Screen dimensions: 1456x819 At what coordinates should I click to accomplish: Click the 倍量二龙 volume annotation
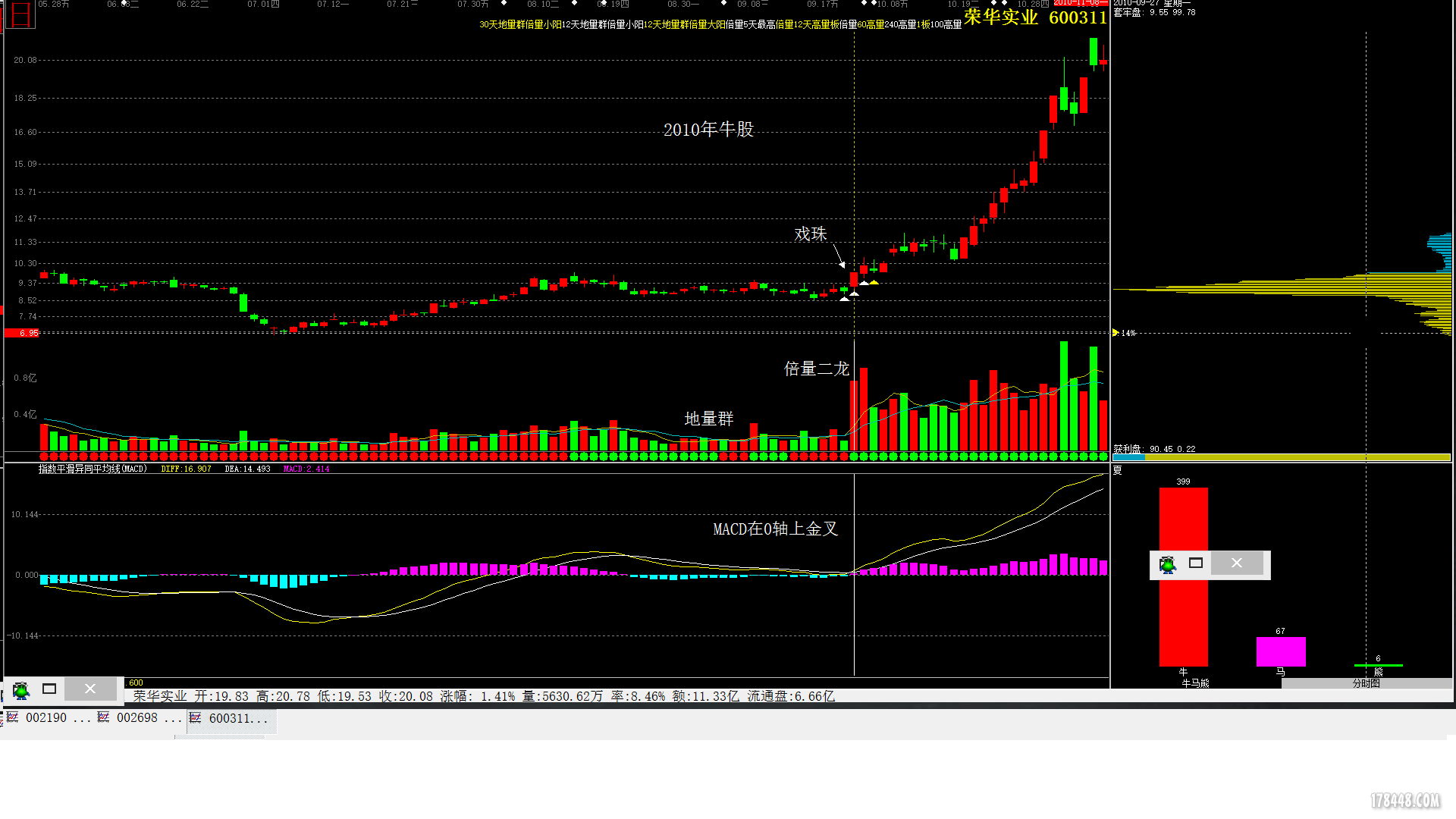[x=817, y=369]
